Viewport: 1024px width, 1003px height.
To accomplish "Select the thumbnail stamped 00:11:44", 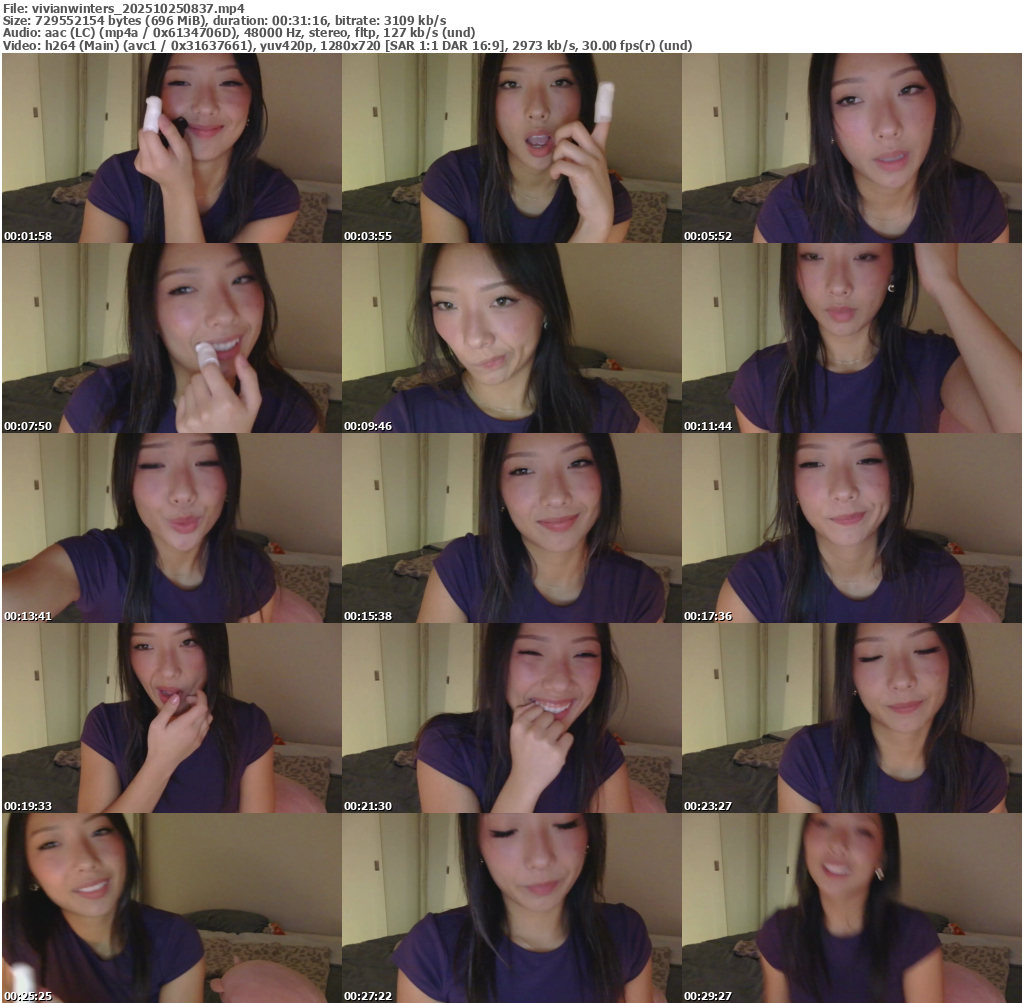I will [x=852, y=338].
